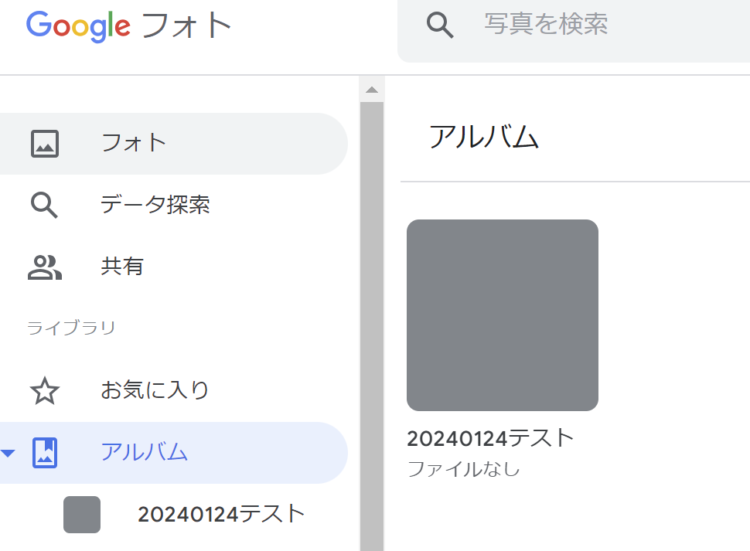Click the Google フォト logo
This screenshot has width=750, height=551.
coord(129,26)
